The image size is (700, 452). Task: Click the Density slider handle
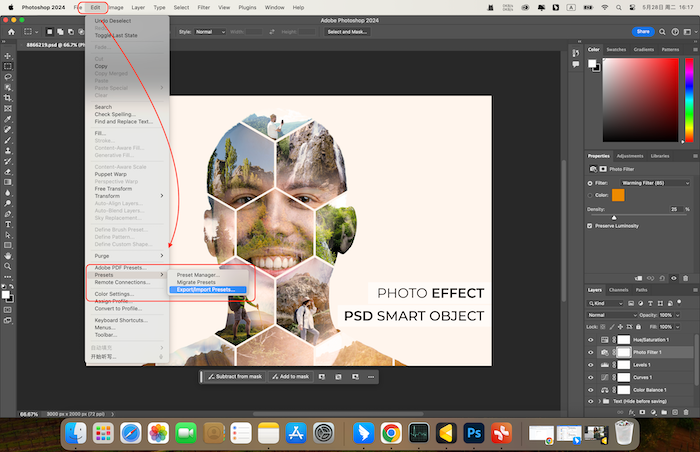pos(614,218)
